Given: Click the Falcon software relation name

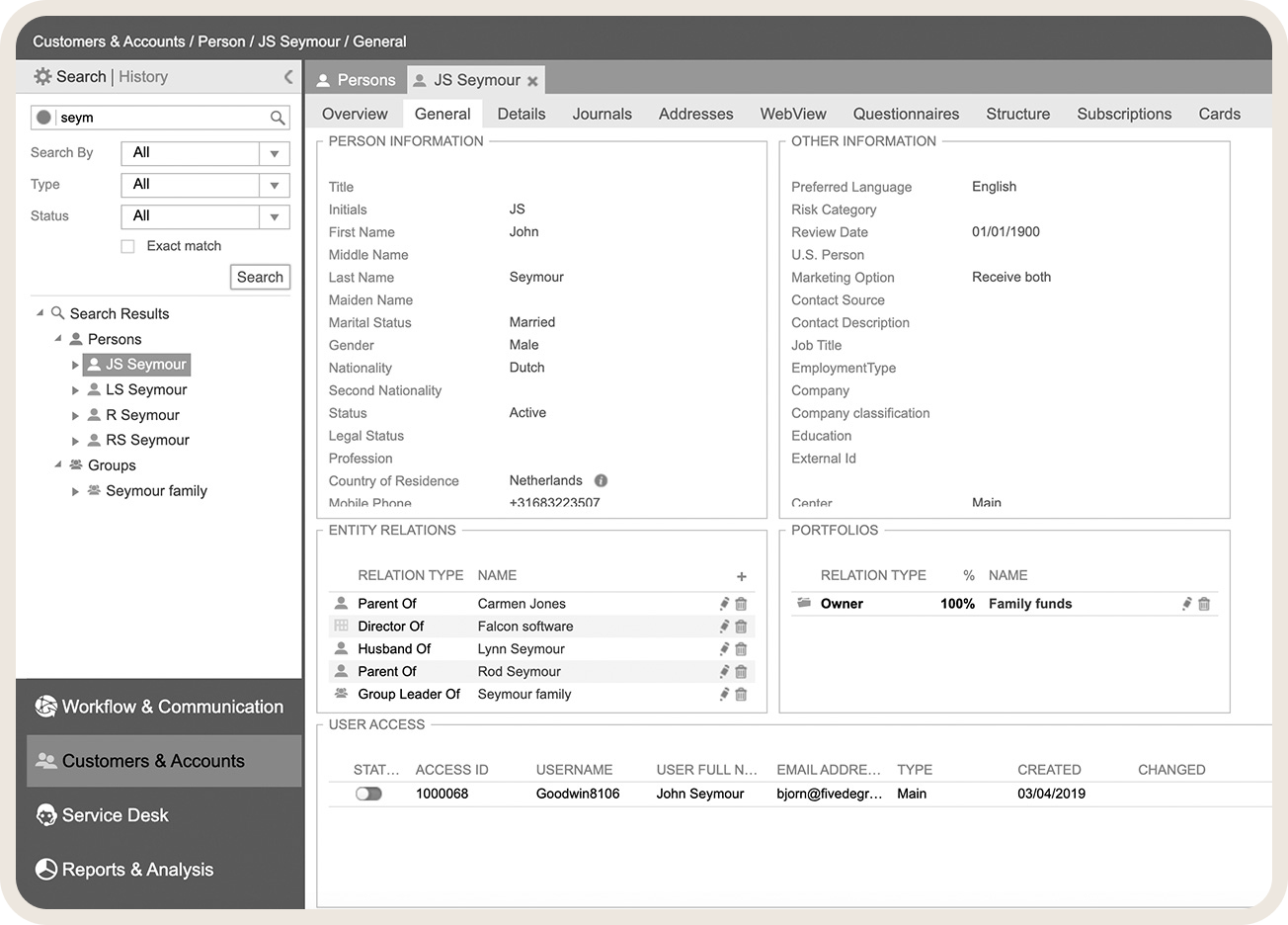Looking at the screenshot, I should pyautogui.click(x=525, y=627).
